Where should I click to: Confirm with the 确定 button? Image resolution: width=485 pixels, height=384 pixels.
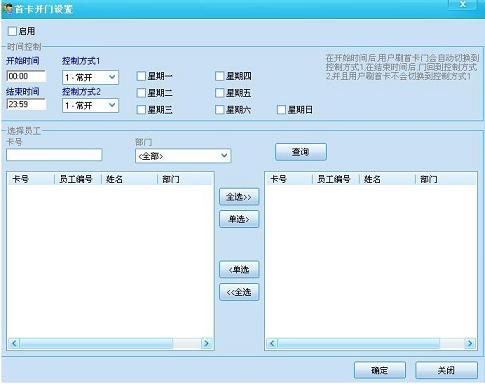tap(380, 370)
